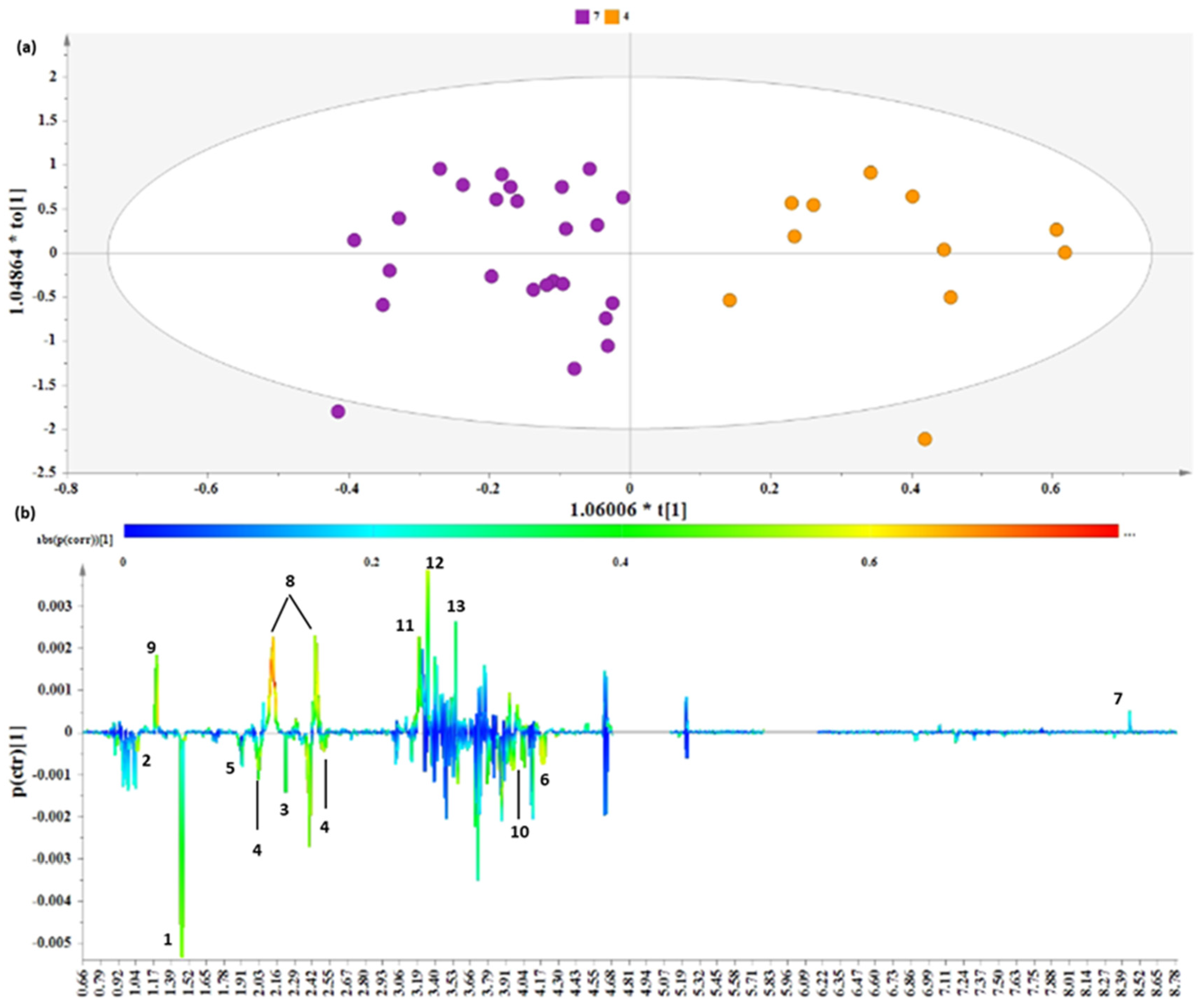This screenshot has width=1202, height=1008.
Task: Select the orange outlier point below the ellipse
Action: point(924,439)
